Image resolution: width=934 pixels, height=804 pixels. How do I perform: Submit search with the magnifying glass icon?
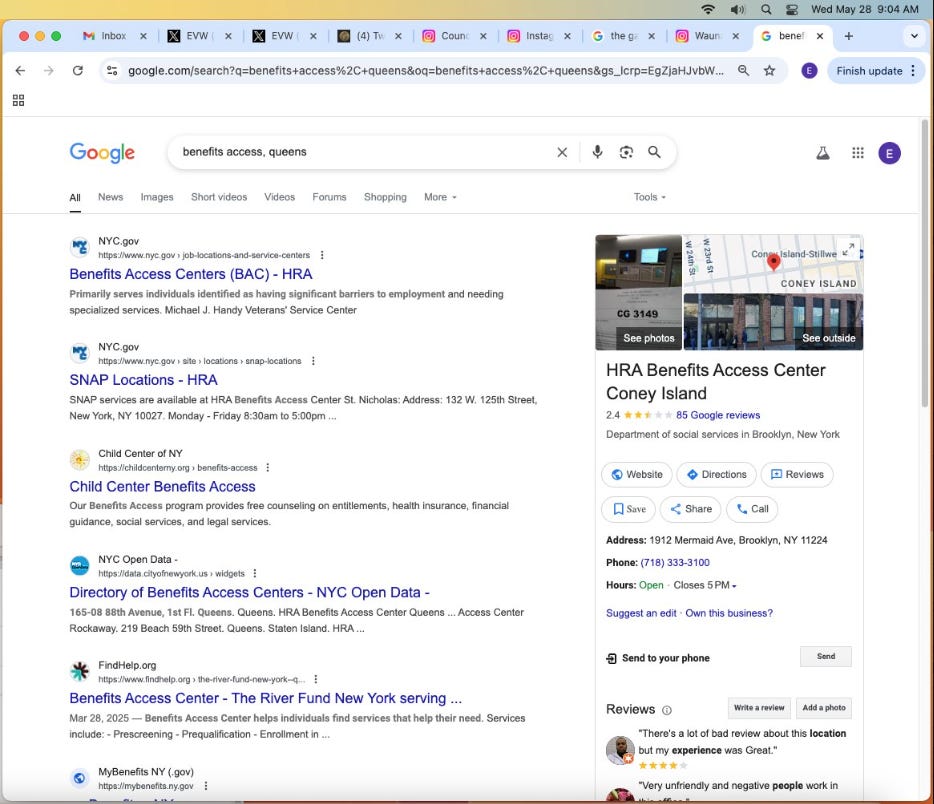point(655,152)
